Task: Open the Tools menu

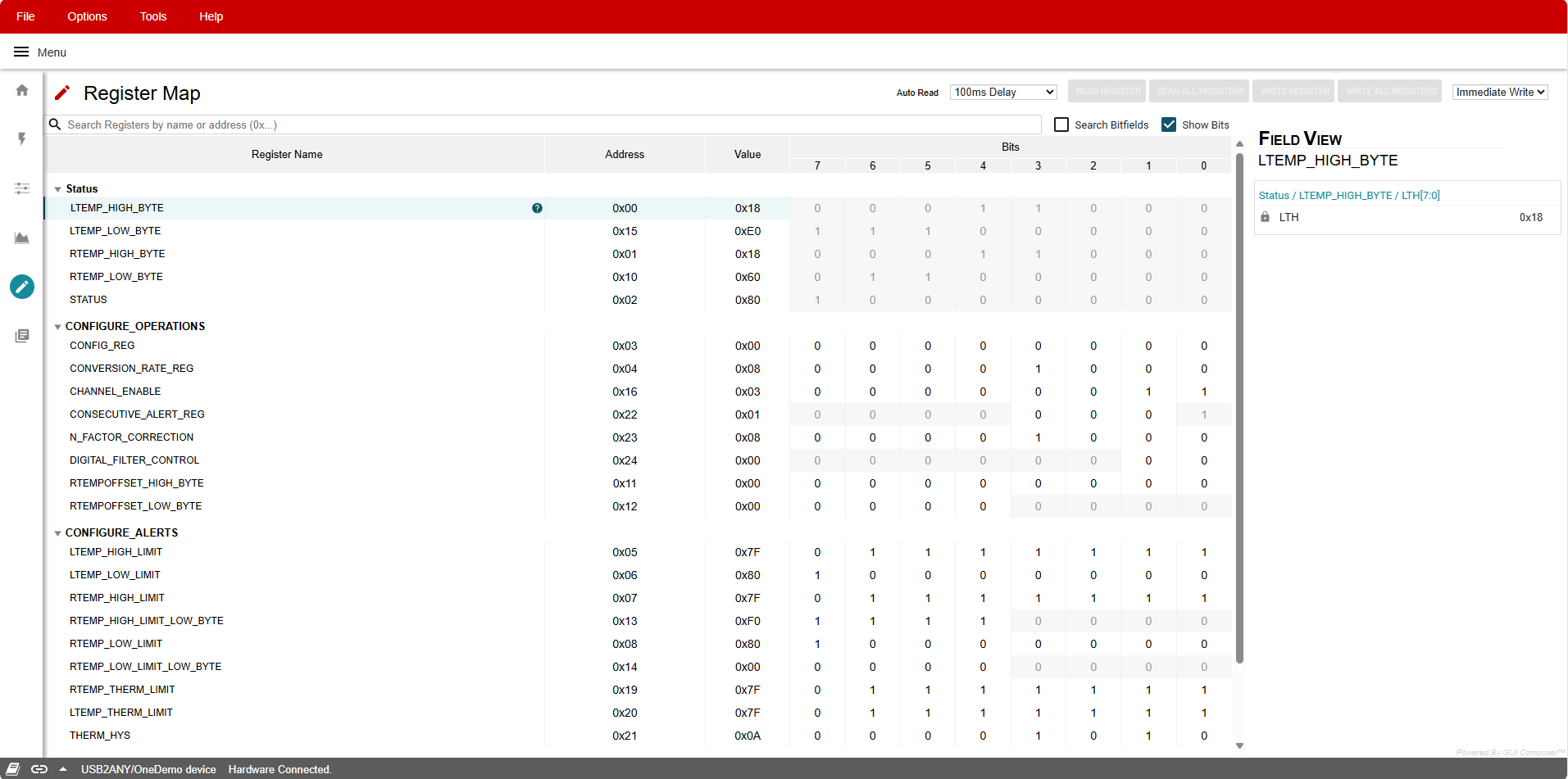Action: 153,16
